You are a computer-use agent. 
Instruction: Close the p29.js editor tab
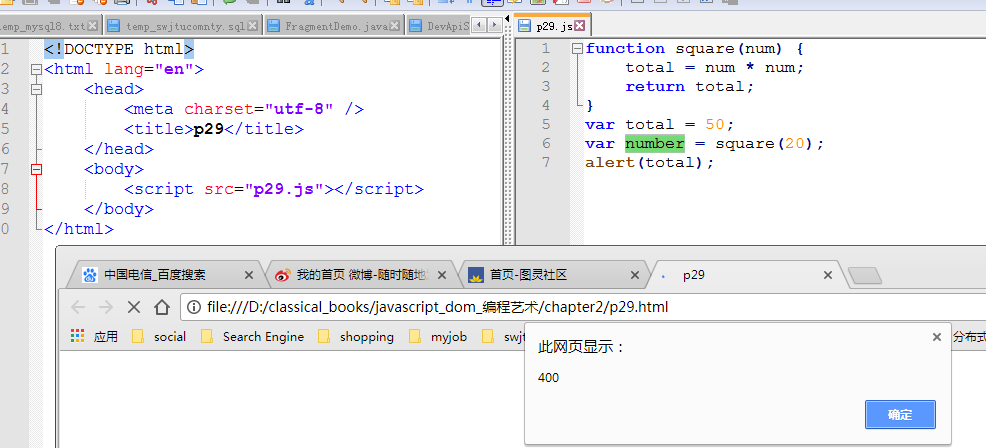click(580, 26)
